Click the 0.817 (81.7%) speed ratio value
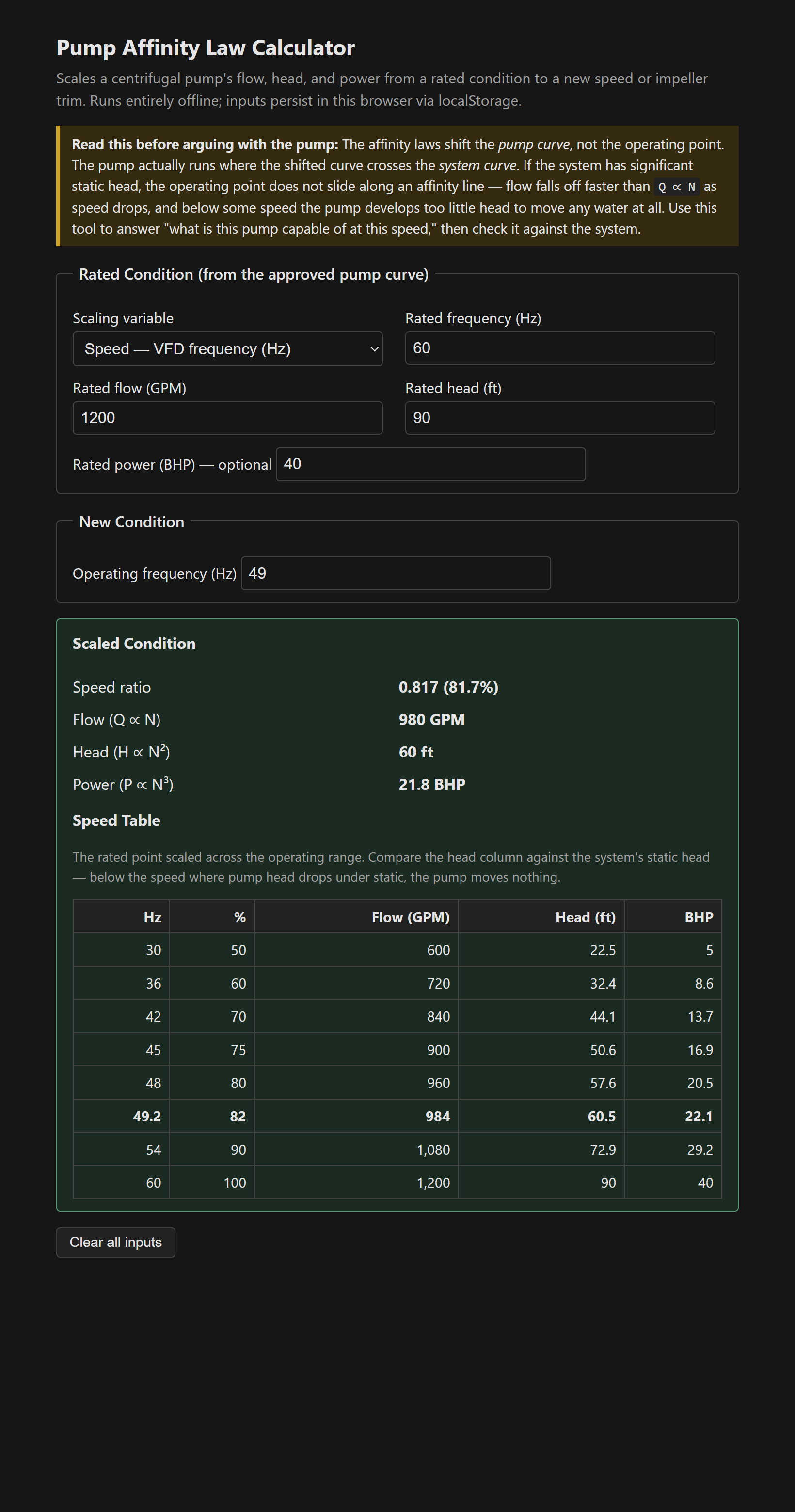The height and width of the screenshot is (1512, 795). click(x=448, y=687)
